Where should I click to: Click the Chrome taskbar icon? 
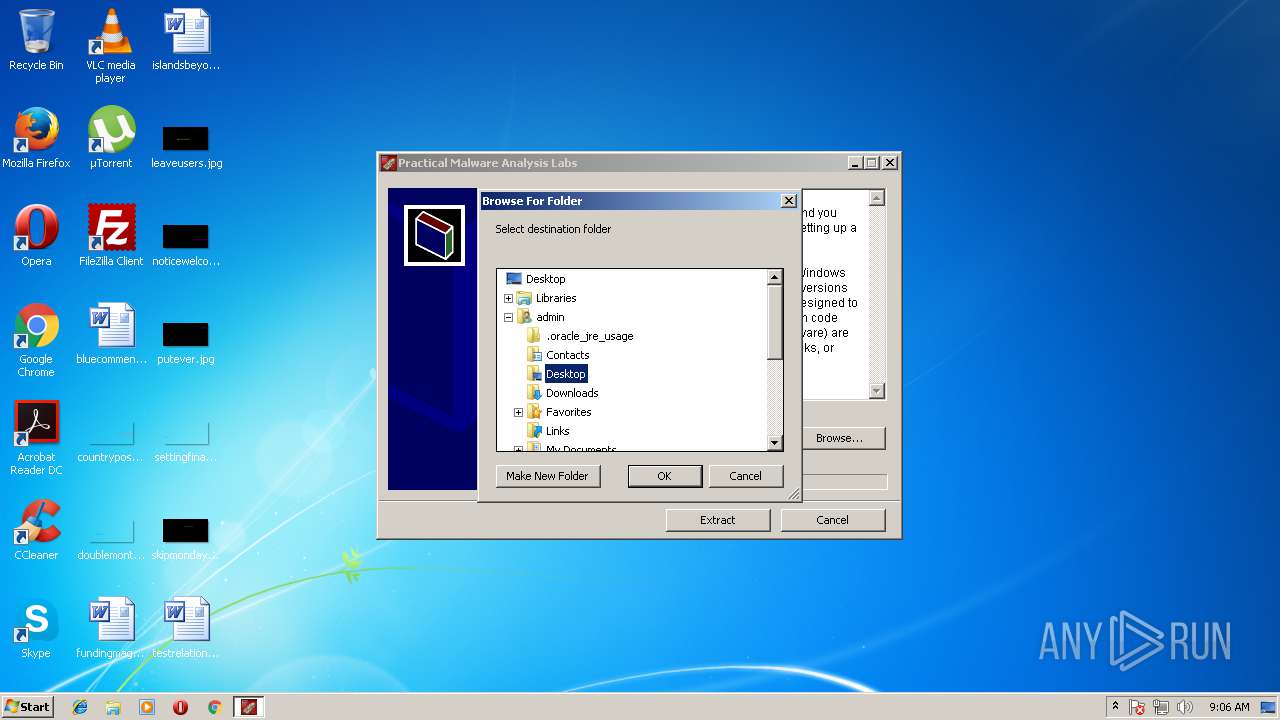[x=214, y=707]
